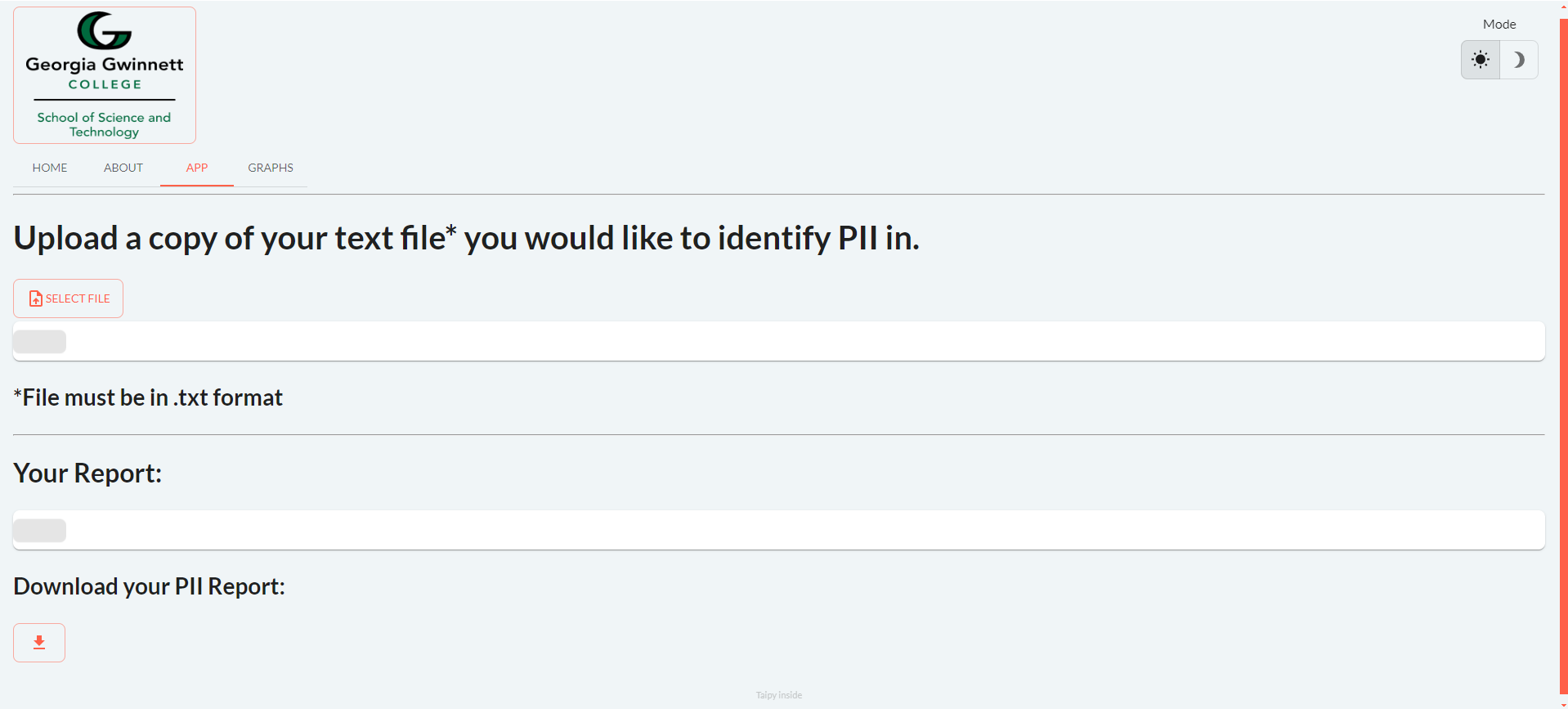Select the APP tab
1568x709 pixels.
point(197,168)
